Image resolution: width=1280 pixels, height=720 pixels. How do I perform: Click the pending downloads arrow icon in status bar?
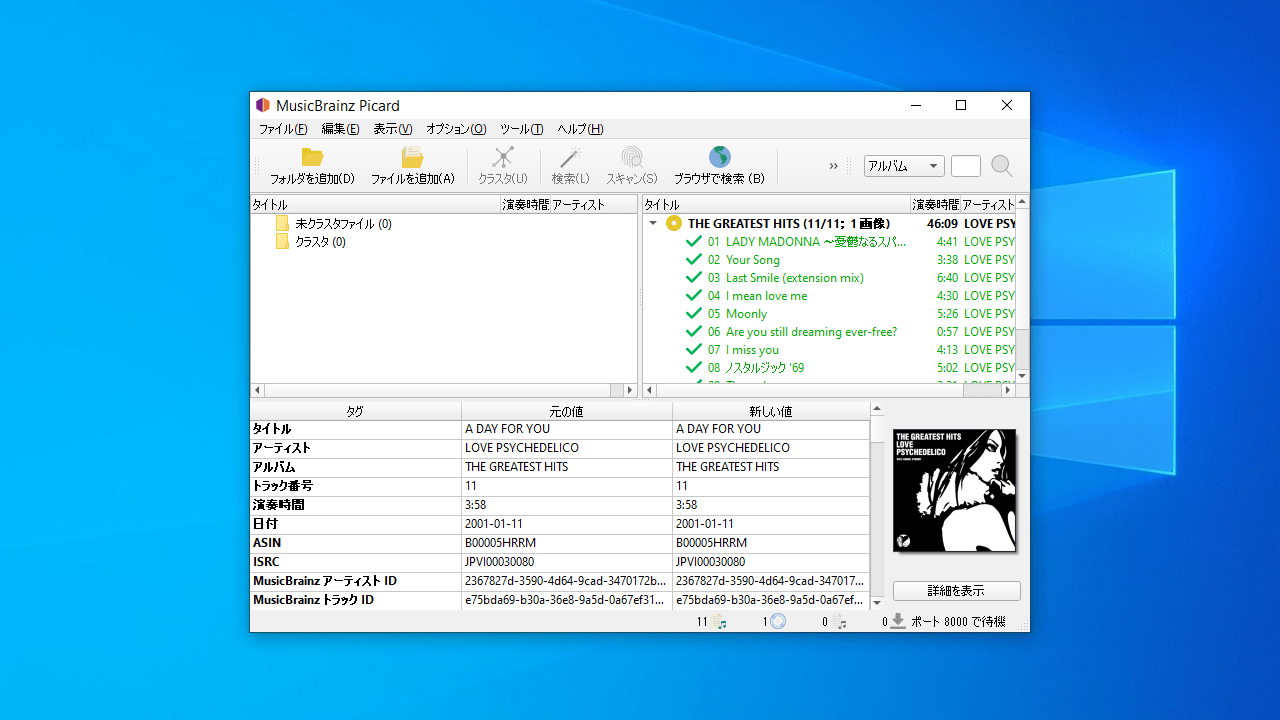898,621
